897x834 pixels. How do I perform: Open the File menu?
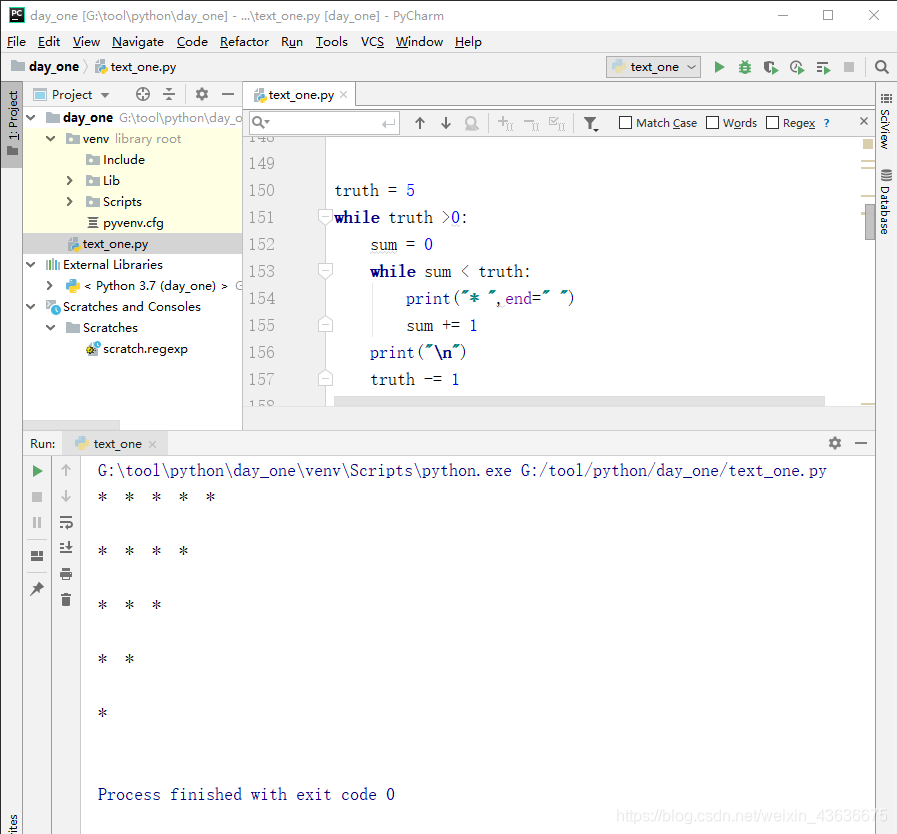16,42
